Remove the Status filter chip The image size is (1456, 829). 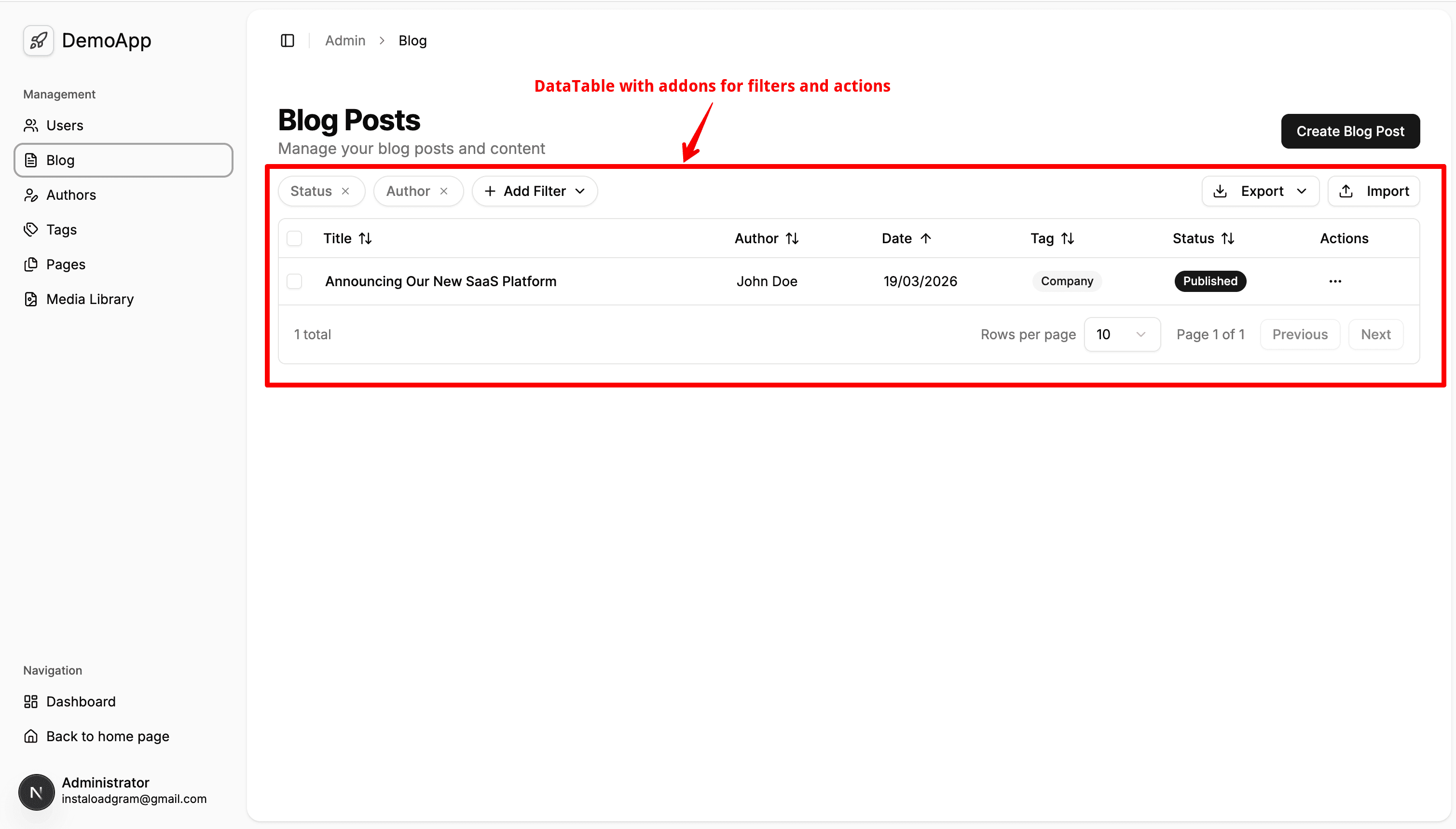pos(345,191)
